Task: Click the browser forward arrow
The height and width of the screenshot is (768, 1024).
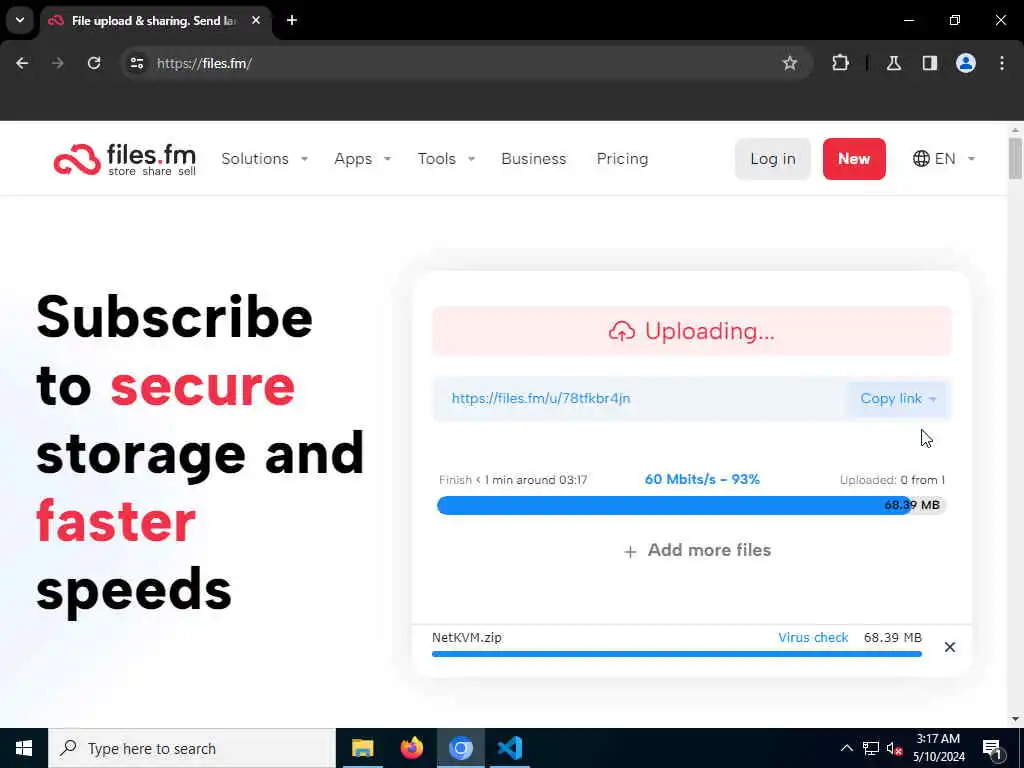Action: [58, 63]
